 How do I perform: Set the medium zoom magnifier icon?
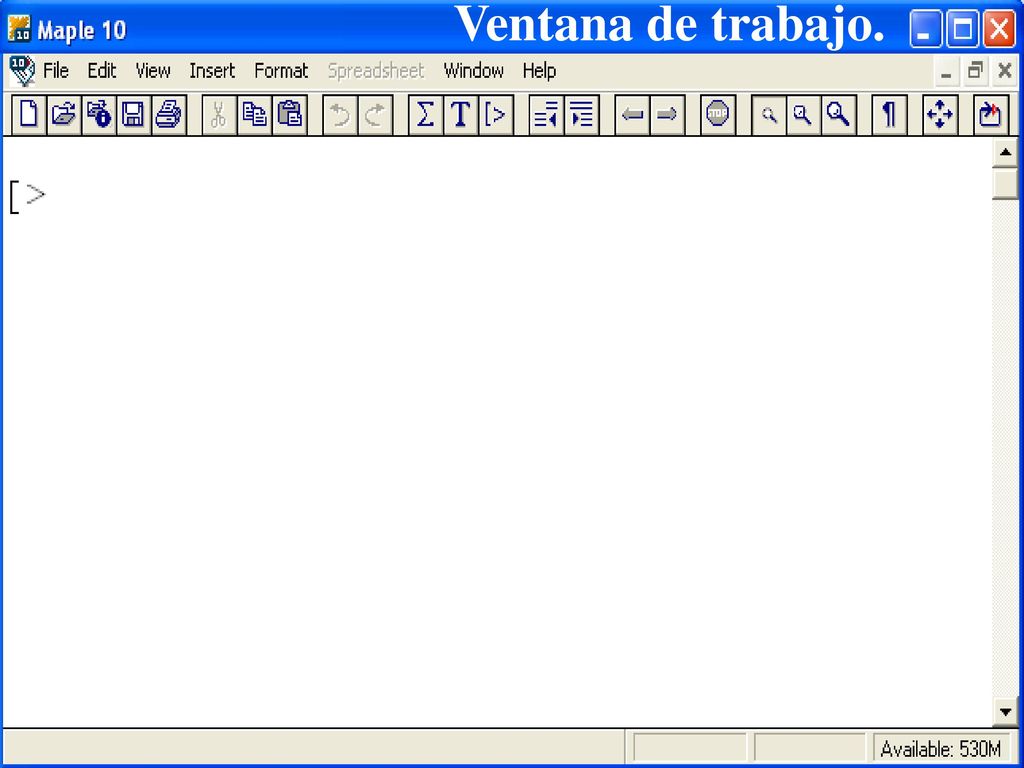[803, 115]
